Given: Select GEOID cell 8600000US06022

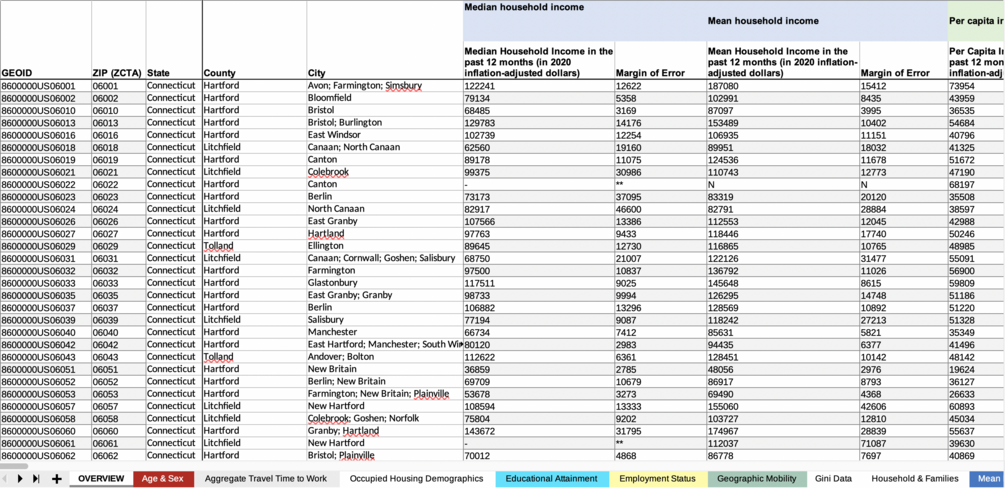Looking at the screenshot, I should [46, 184].
